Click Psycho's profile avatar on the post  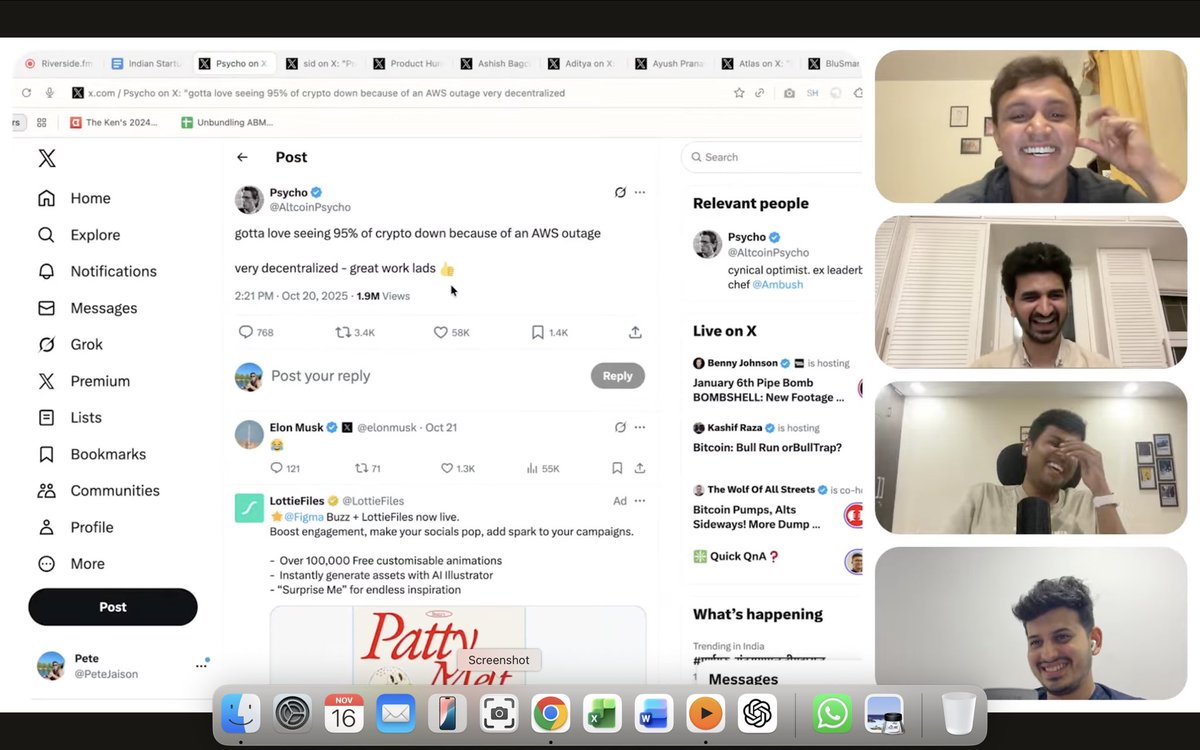249,199
